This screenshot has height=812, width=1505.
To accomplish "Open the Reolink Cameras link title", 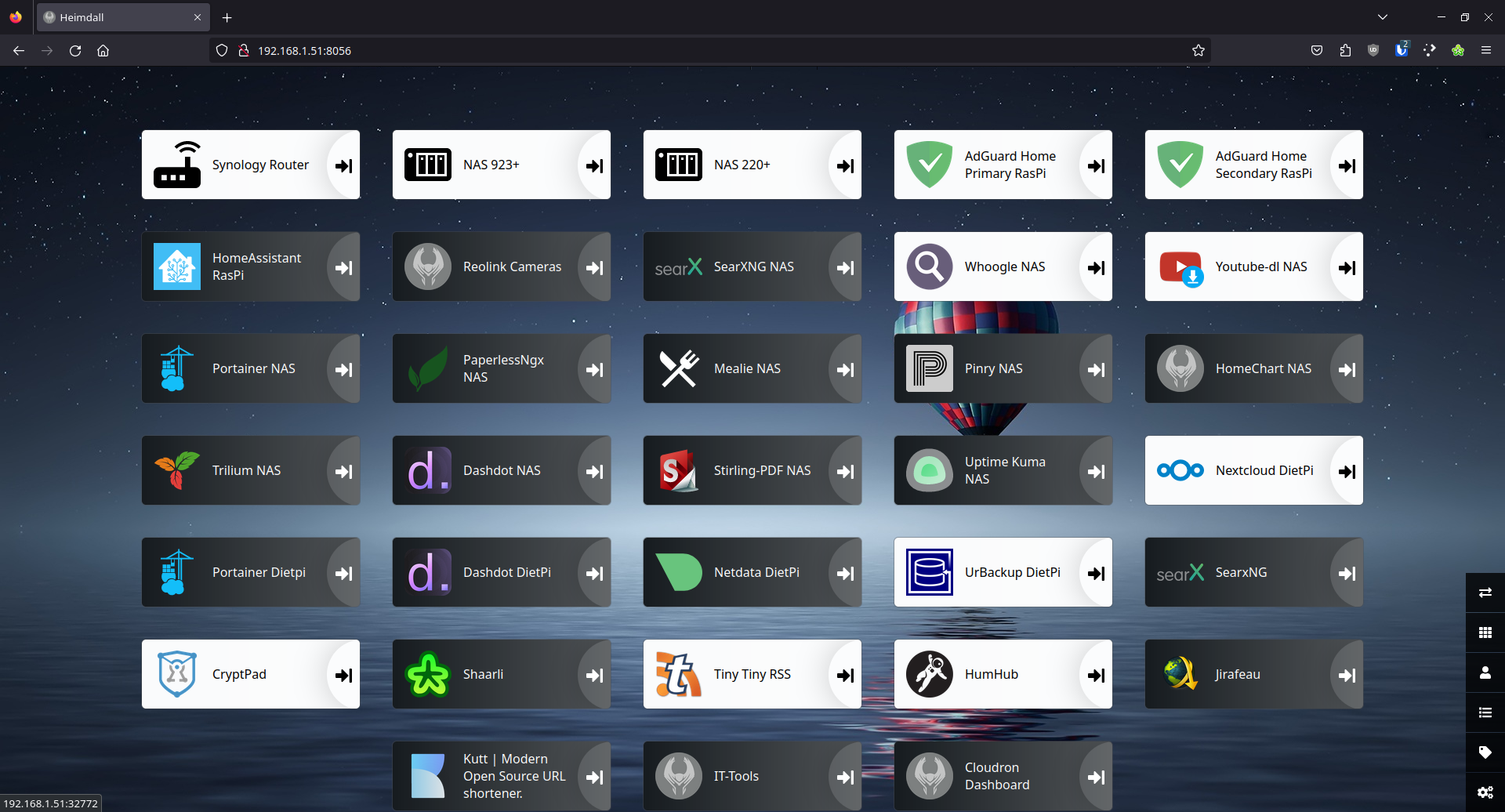I will pyautogui.click(x=512, y=266).
